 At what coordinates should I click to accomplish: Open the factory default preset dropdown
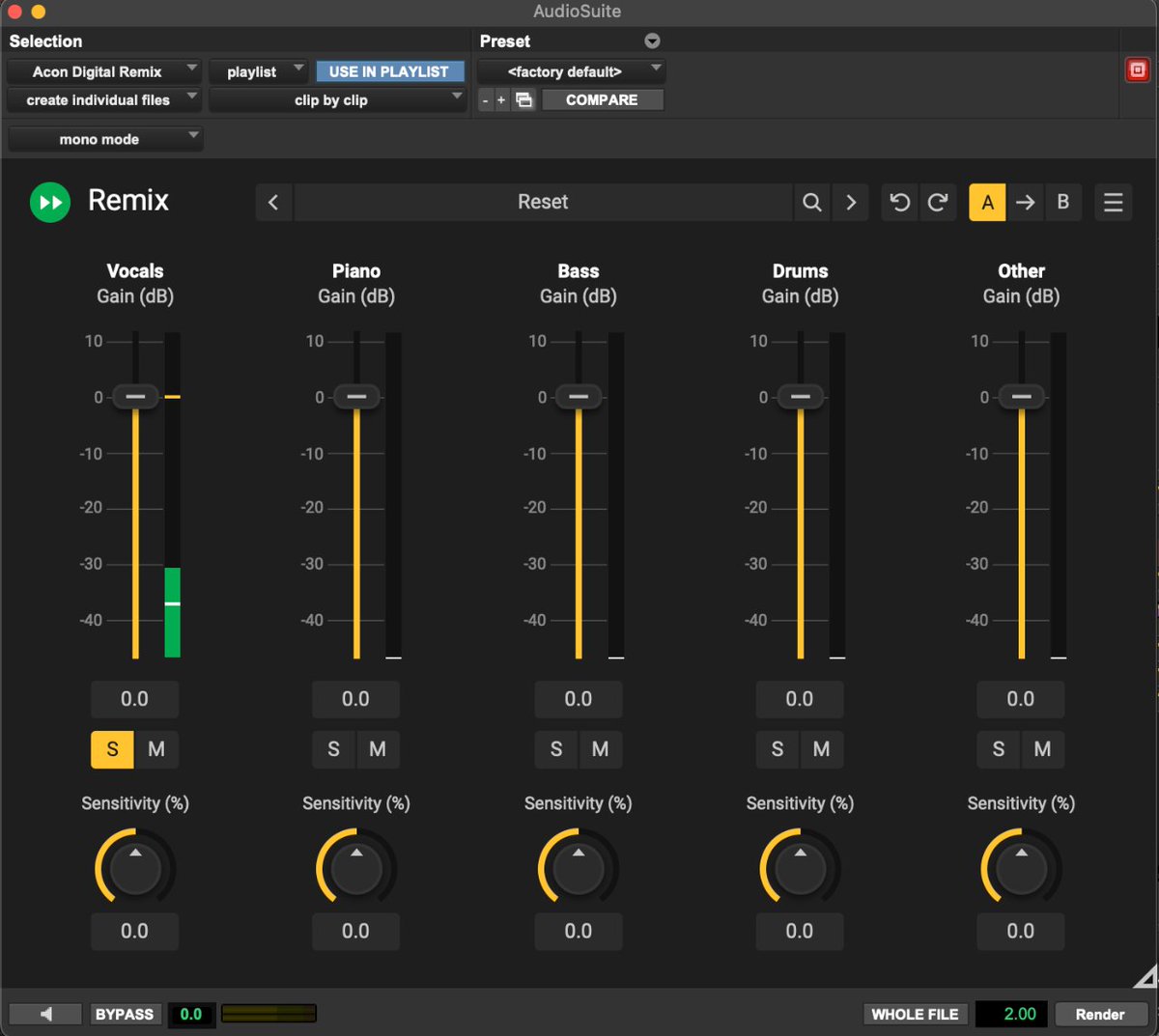click(x=571, y=71)
